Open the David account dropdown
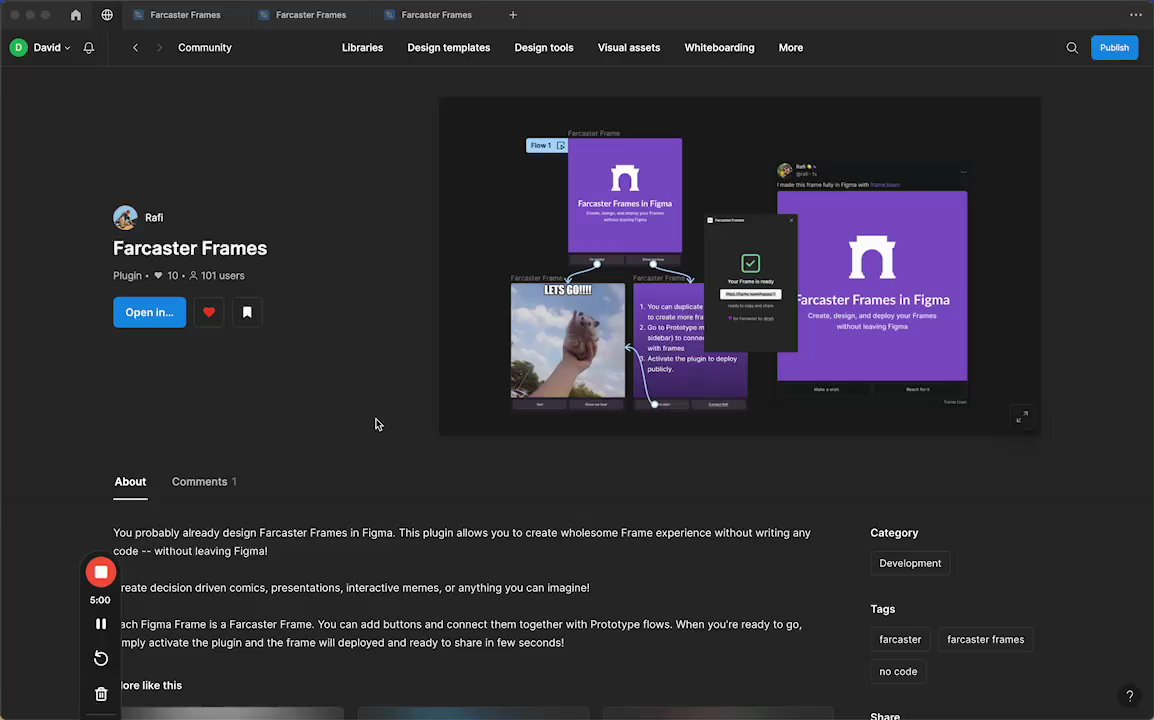The width and height of the screenshot is (1154, 720). point(52,48)
